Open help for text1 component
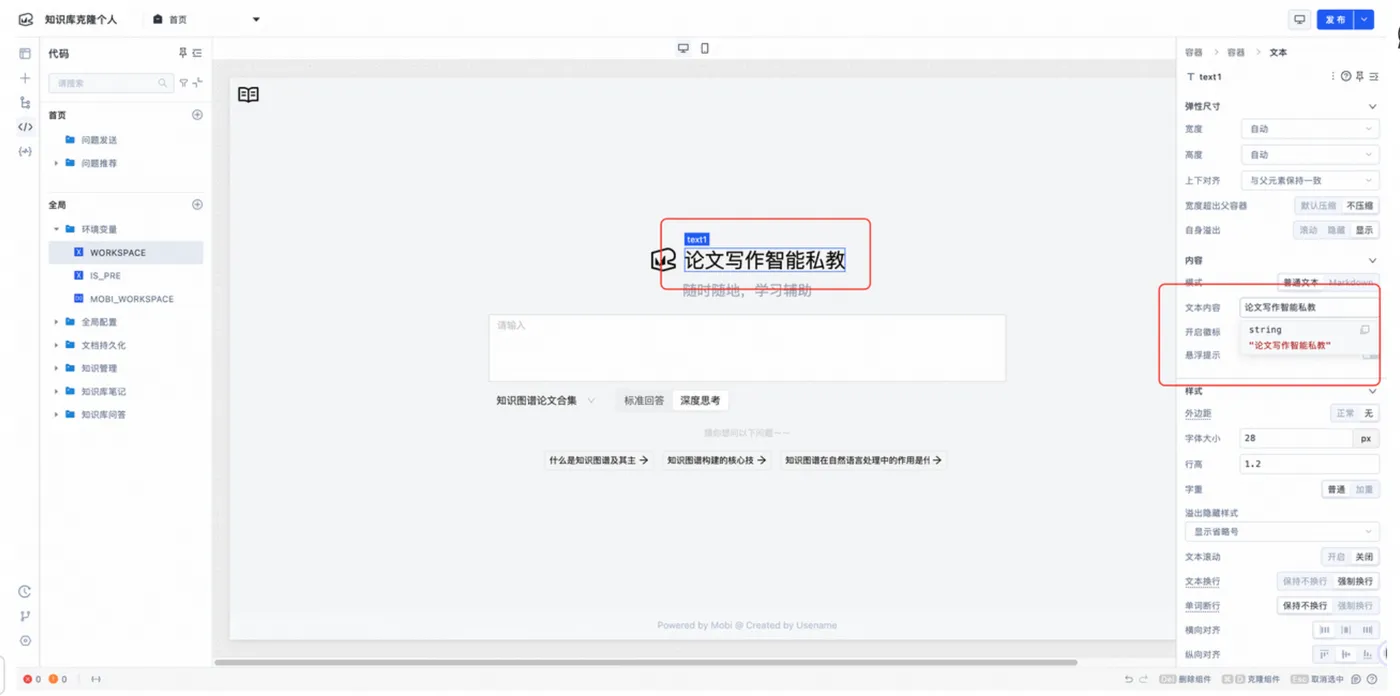Viewport: 1400px width, 696px height. point(1346,76)
